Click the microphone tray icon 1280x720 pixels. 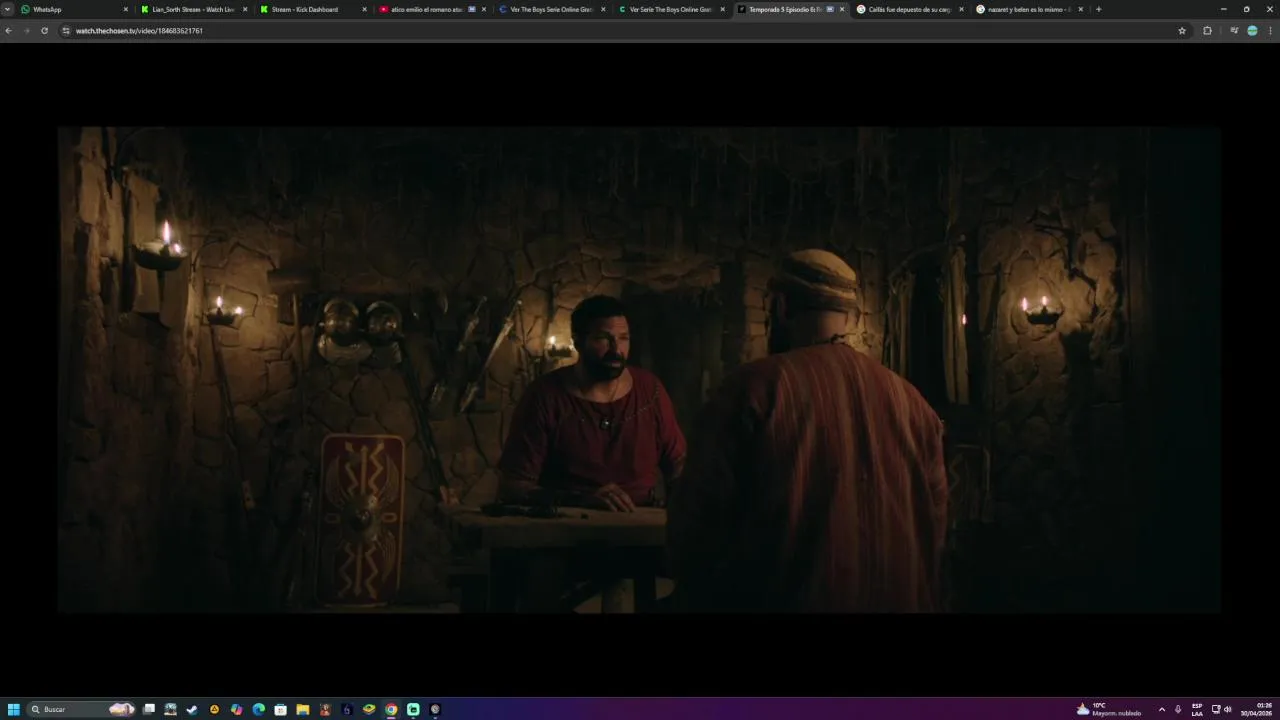(x=1178, y=709)
